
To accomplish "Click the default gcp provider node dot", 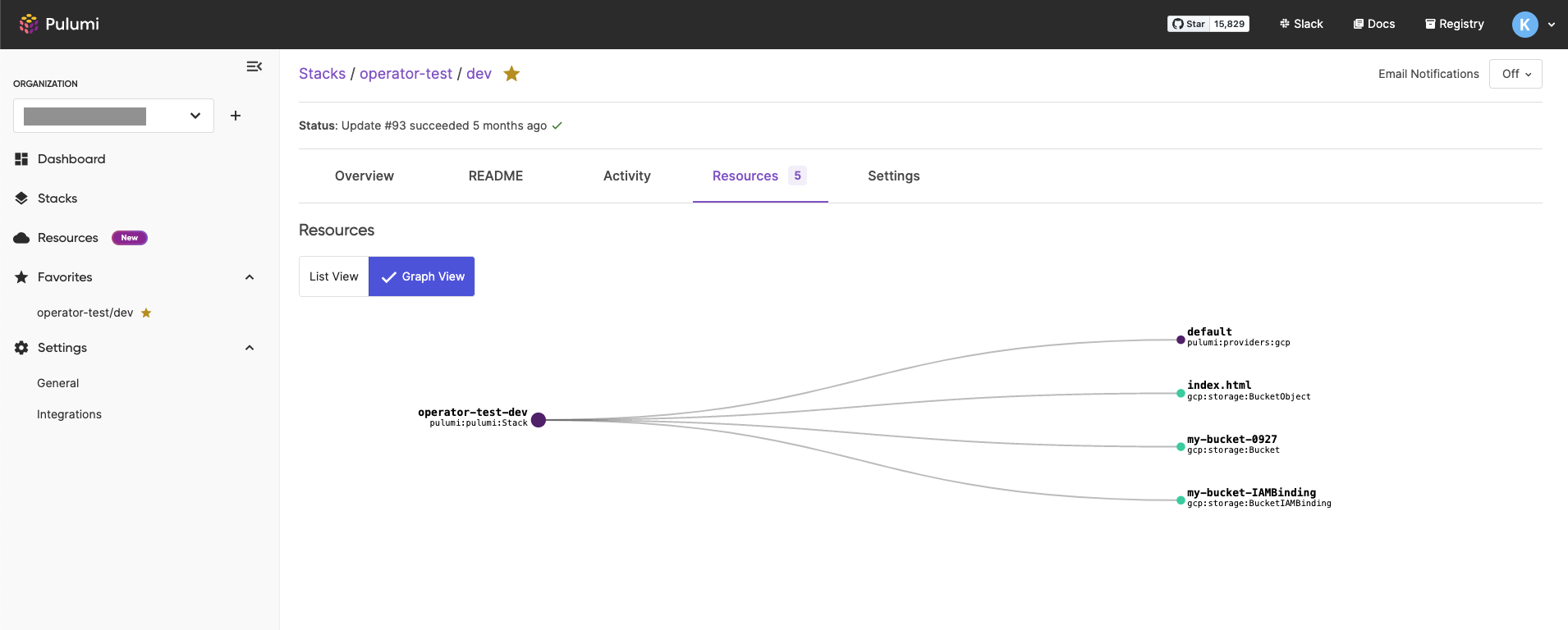I will pyautogui.click(x=1181, y=340).
